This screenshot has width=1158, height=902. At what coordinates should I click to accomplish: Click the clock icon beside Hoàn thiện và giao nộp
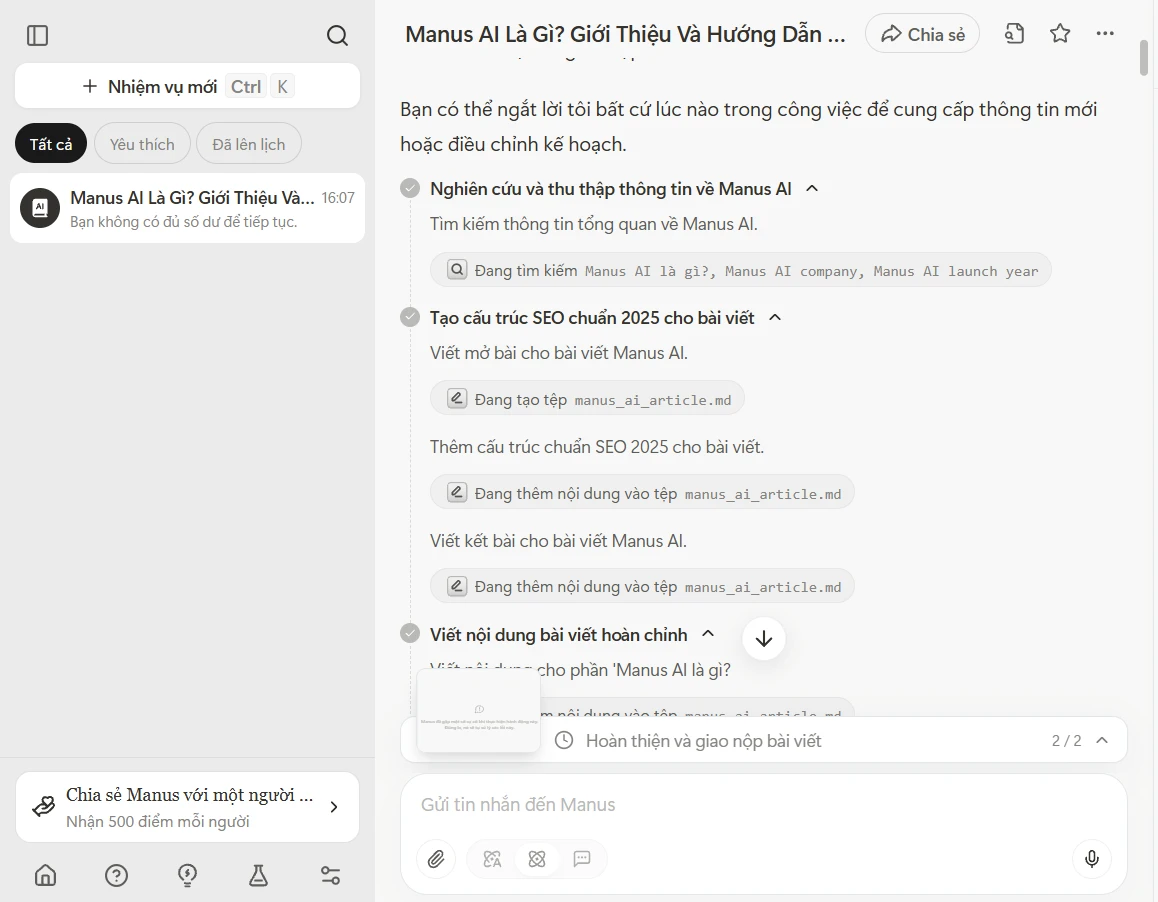[x=563, y=740]
